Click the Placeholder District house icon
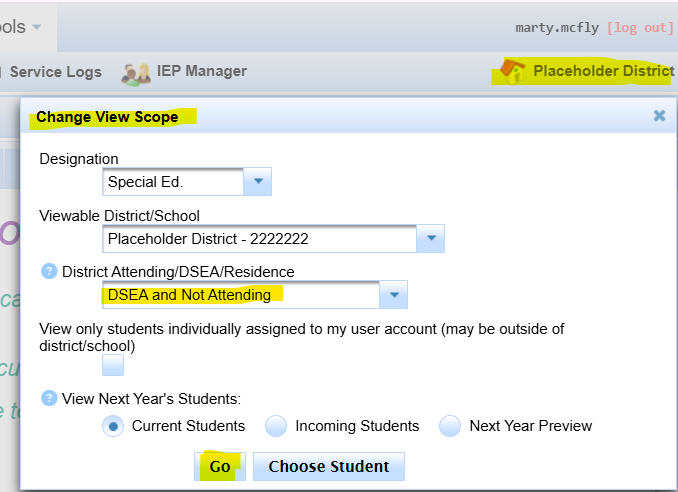 [512, 72]
